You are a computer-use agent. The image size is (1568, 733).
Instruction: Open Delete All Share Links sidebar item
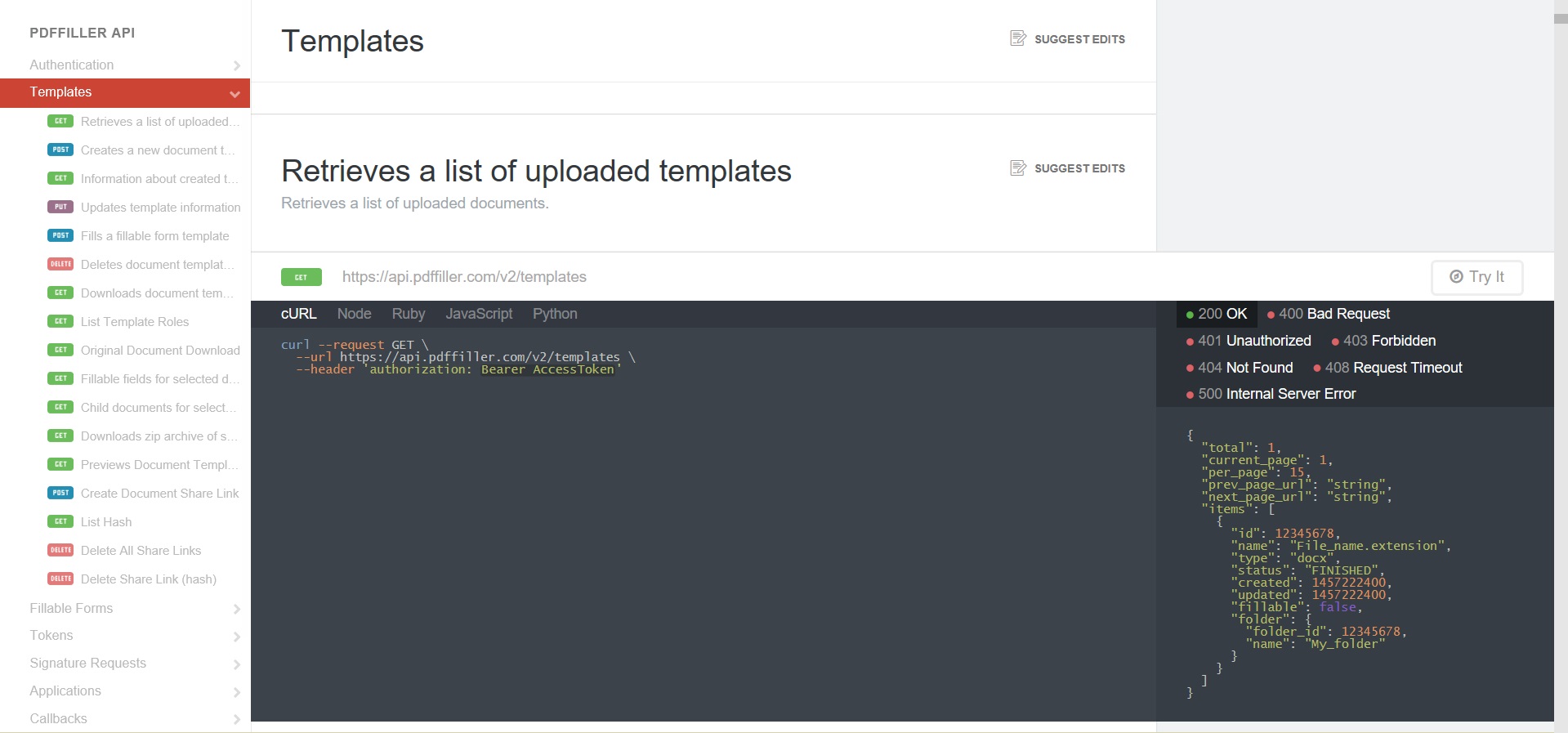pyautogui.click(x=141, y=550)
